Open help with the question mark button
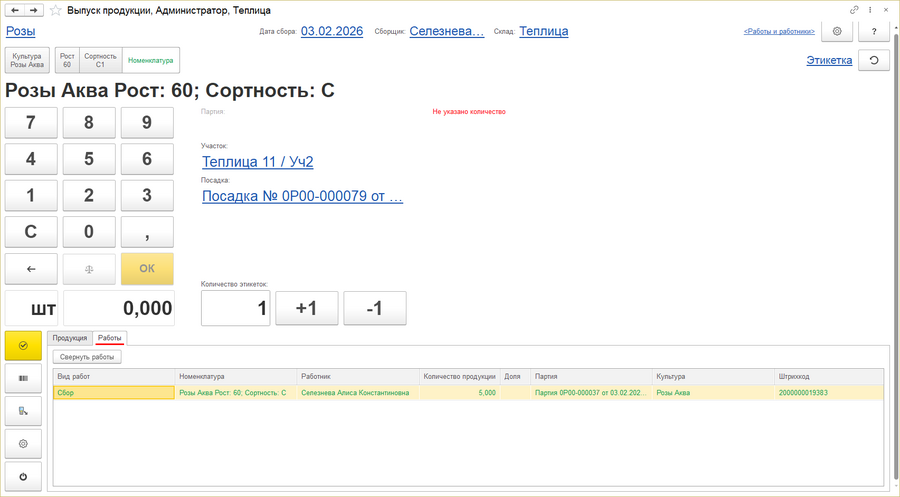 tap(874, 32)
